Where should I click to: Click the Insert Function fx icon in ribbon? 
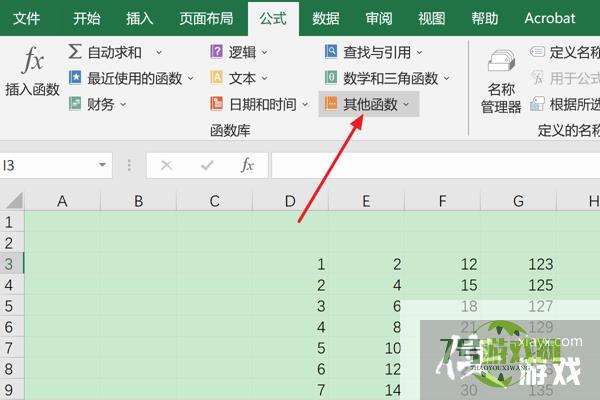pos(32,60)
